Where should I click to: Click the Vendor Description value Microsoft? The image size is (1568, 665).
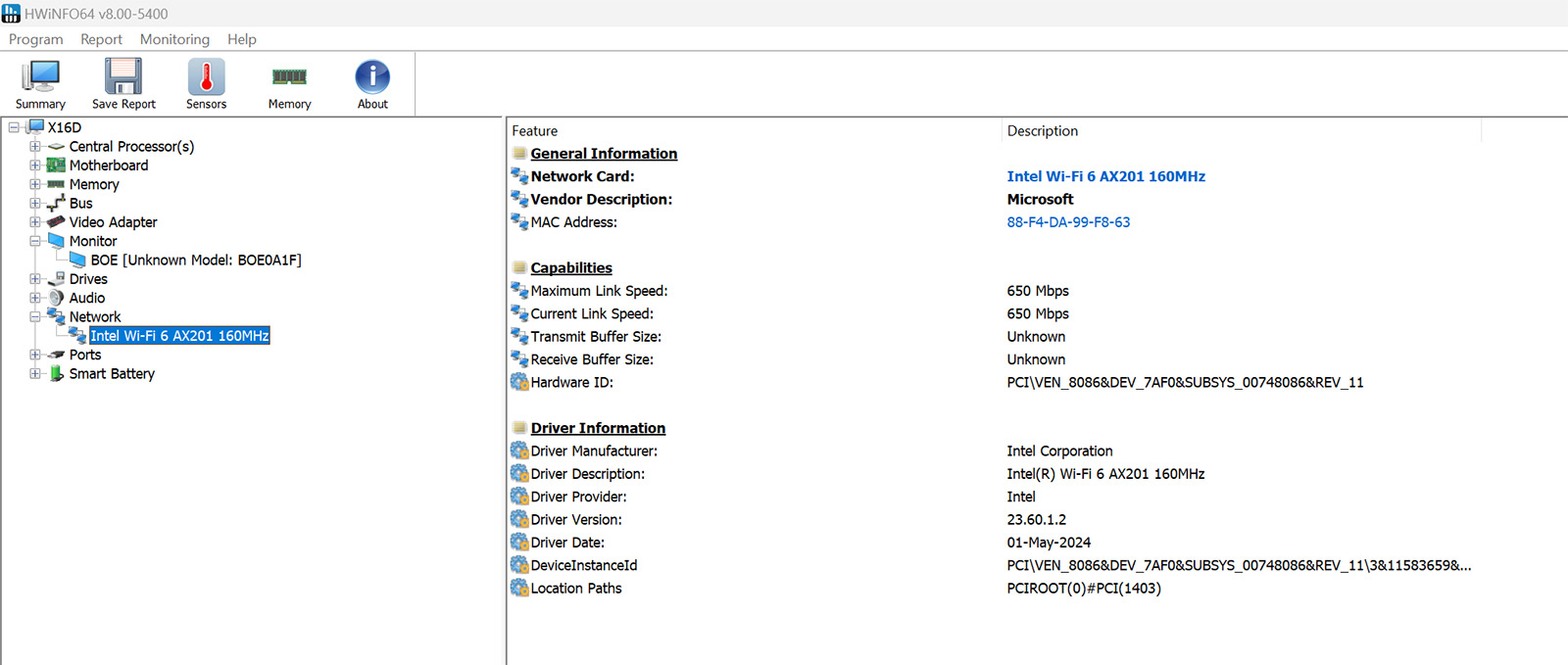click(x=1040, y=200)
